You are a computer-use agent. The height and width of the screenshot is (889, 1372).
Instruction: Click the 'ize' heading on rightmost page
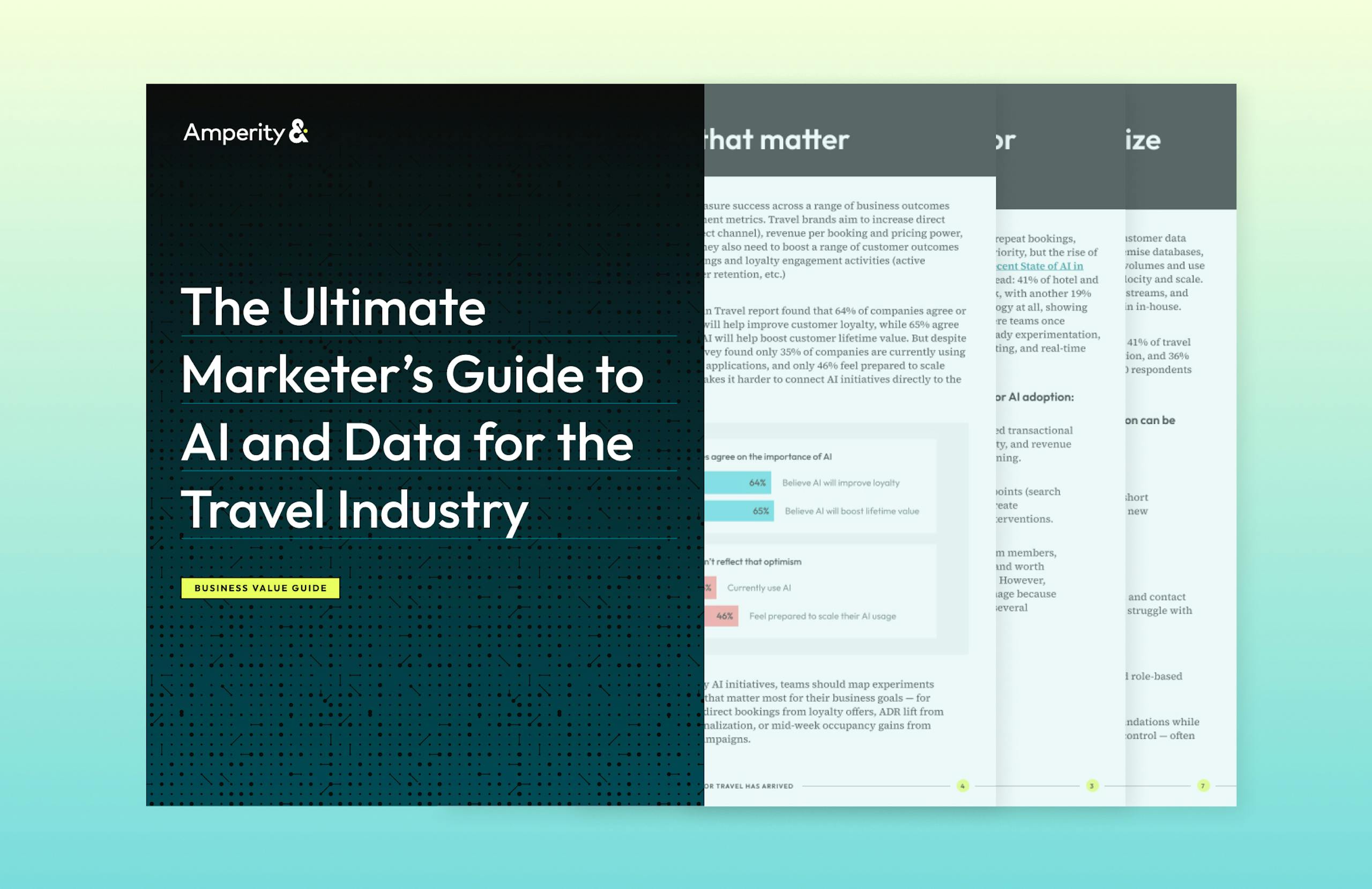coord(1143,140)
